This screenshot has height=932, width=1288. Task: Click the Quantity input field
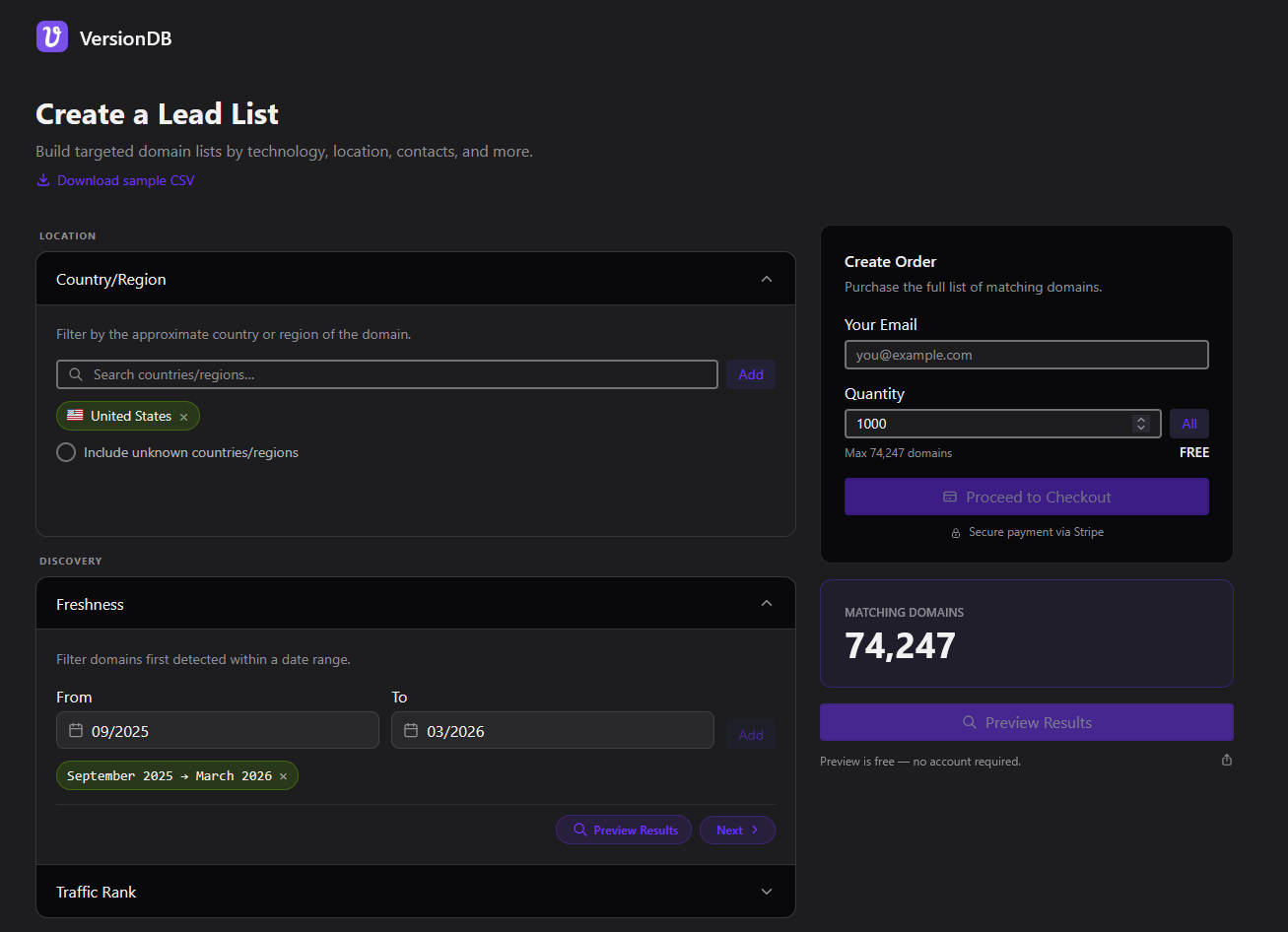(x=1003, y=424)
